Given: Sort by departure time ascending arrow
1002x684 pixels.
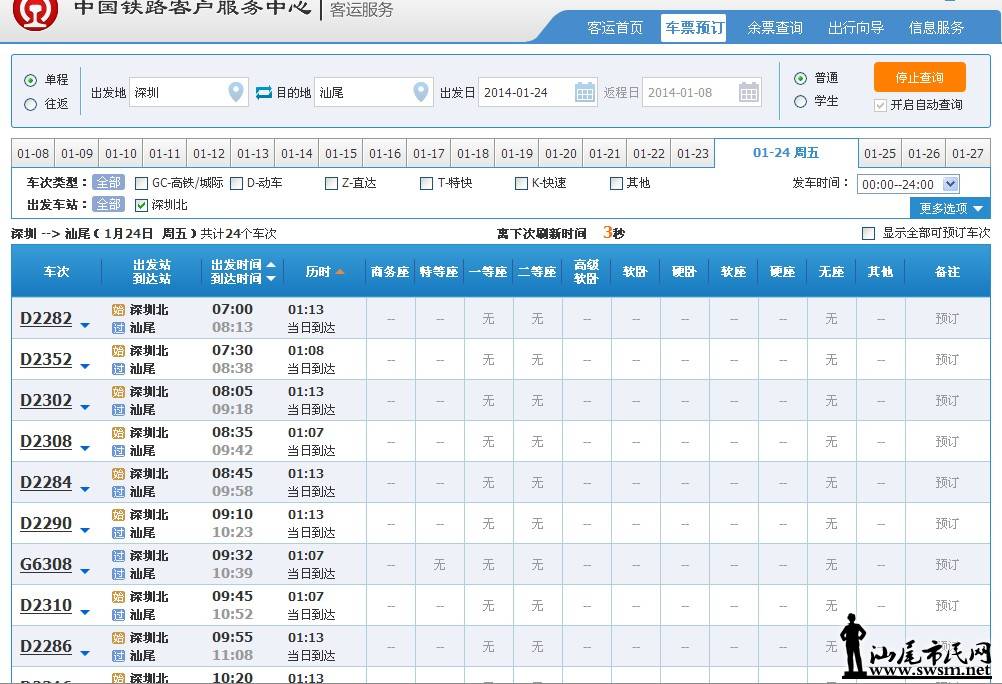Looking at the screenshot, I should point(271,264).
